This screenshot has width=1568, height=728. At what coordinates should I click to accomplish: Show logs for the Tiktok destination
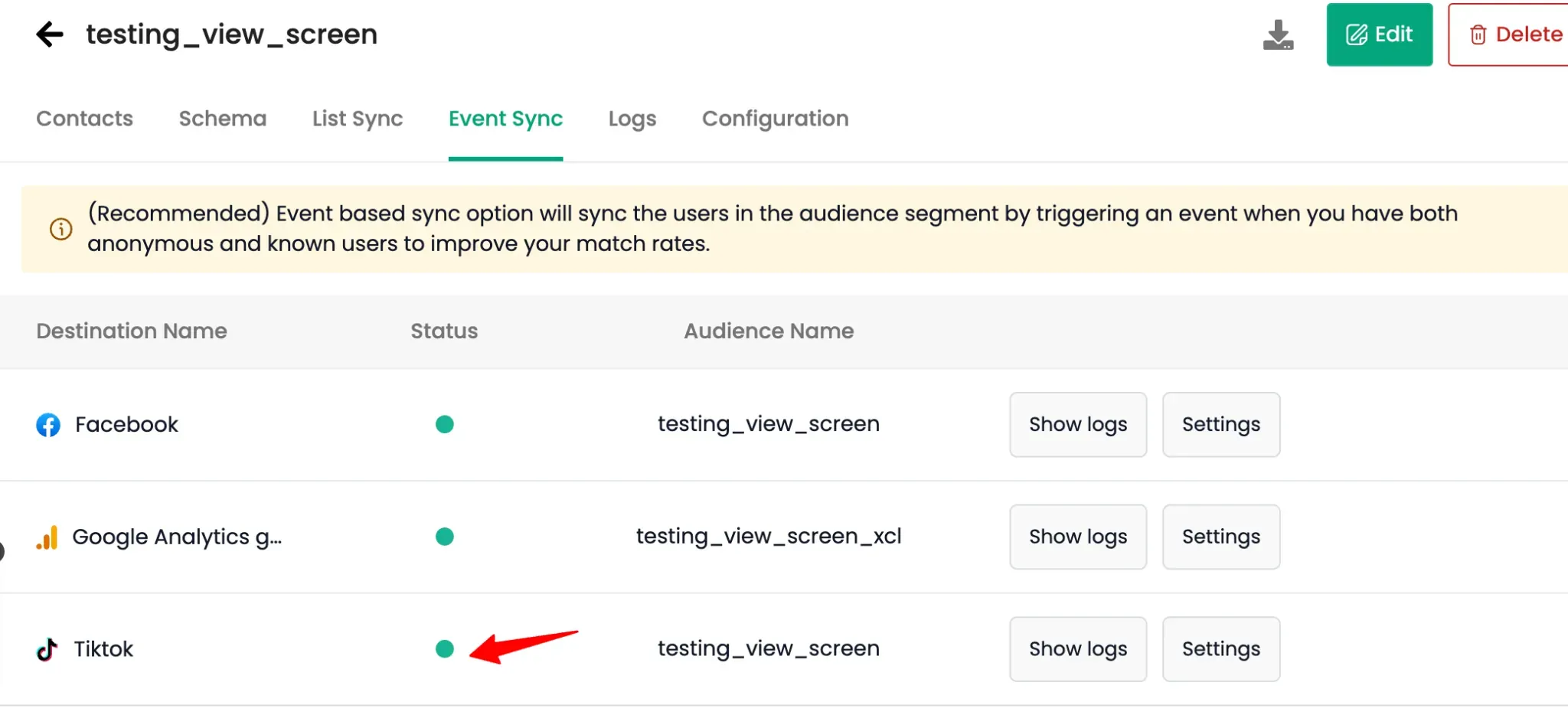[1078, 649]
